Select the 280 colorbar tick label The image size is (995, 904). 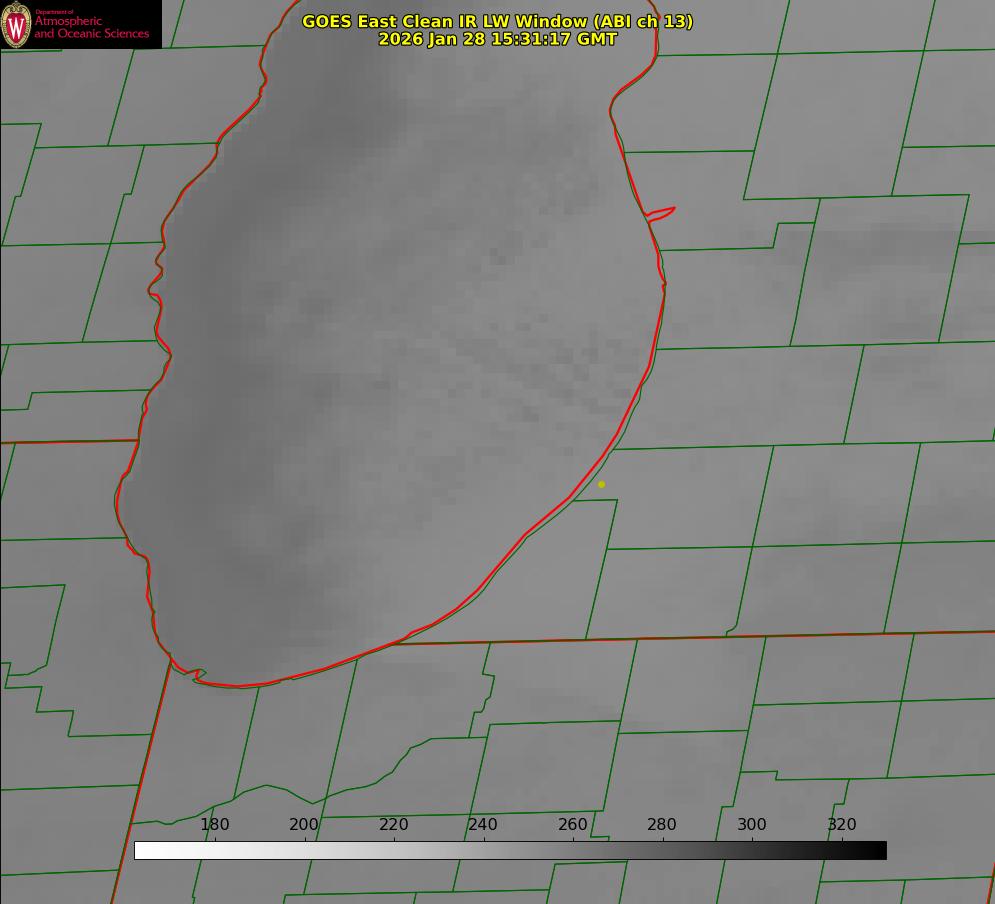(662, 825)
